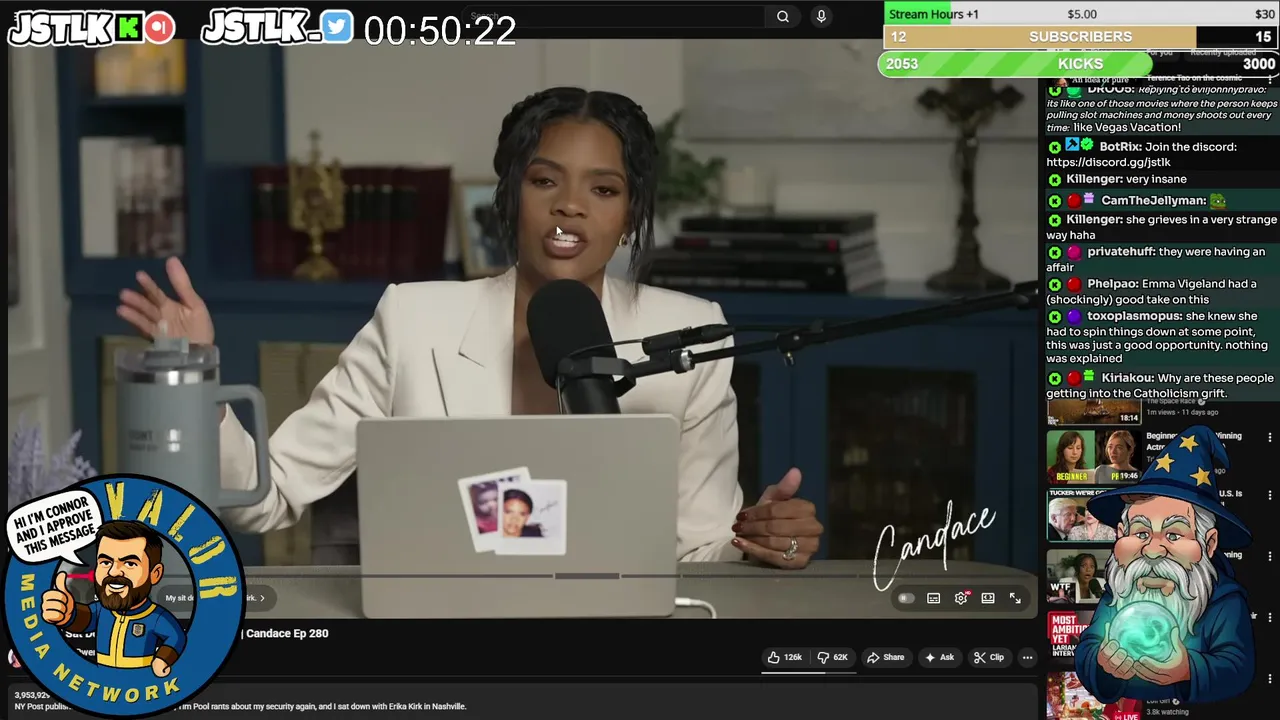Click the '3.8k watching' text
Screen dimensions: 1280x720
point(1167,713)
